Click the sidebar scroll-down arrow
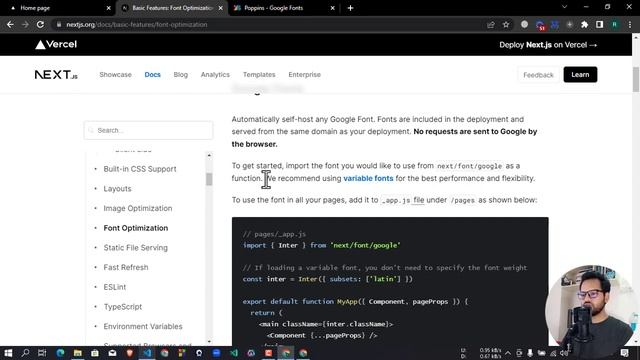Viewport: 640px width, 360px height. 209,341
